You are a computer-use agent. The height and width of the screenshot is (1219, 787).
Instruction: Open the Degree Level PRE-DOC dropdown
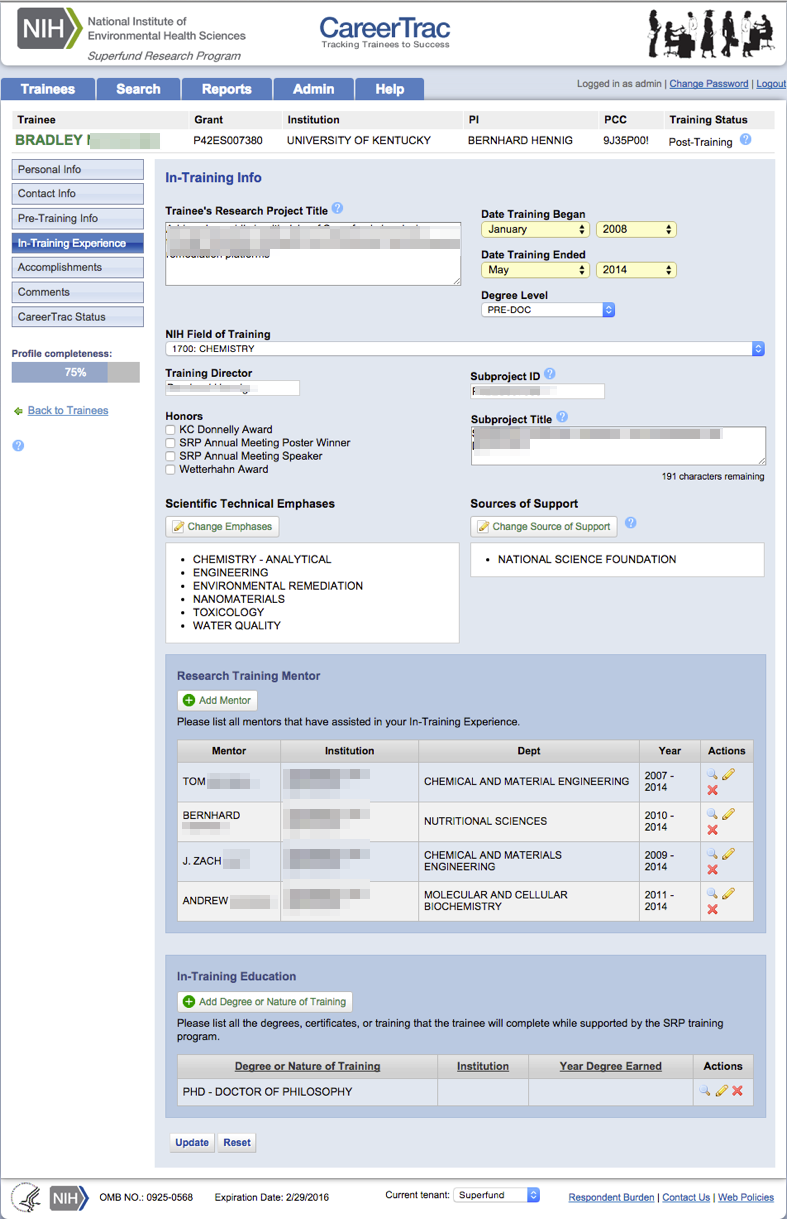click(x=548, y=310)
